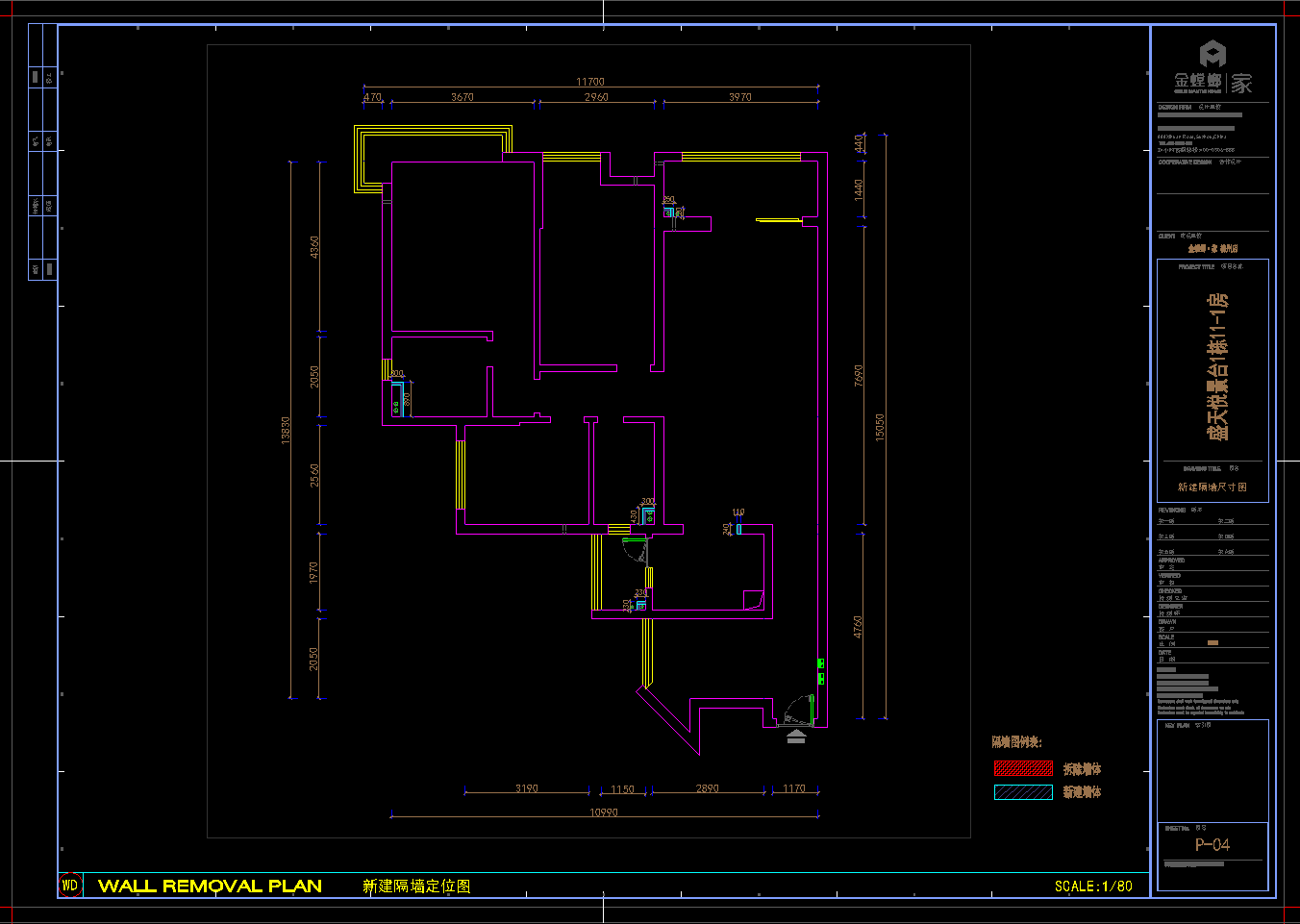
Task: Click the red demolished wall legend swatch
Action: (x=1023, y=768)
